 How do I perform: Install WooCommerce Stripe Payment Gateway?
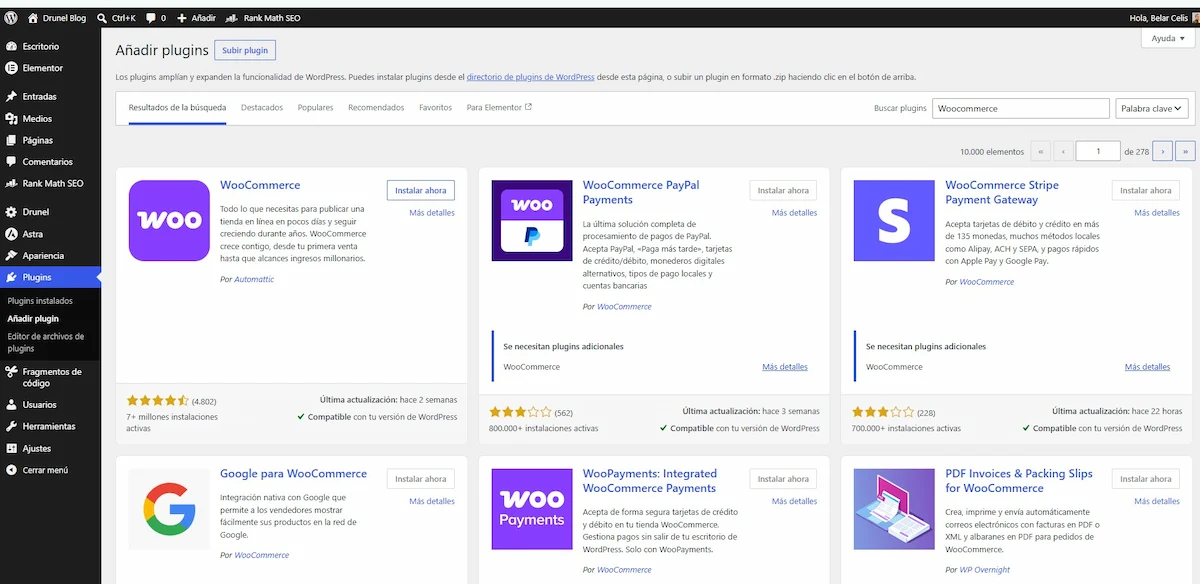1146,190
